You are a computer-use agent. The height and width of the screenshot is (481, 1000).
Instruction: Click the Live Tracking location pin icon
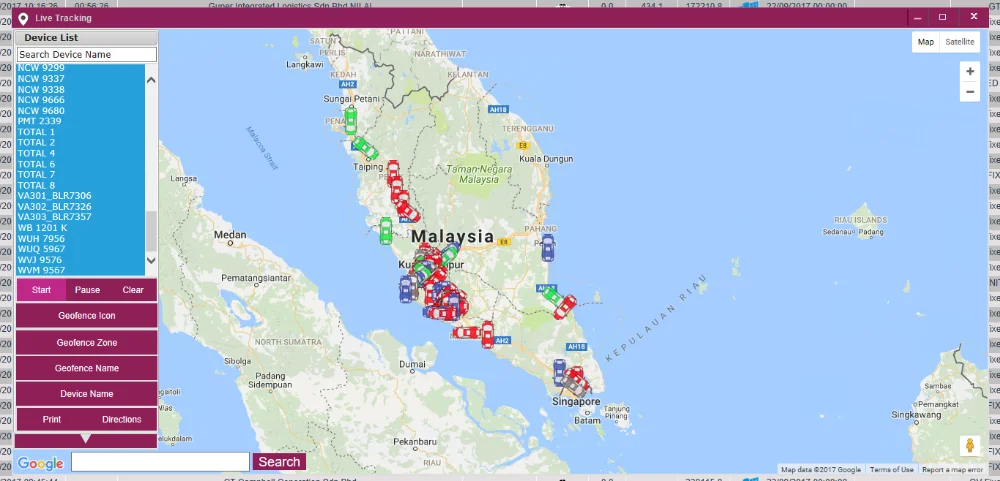pos(24,18)
